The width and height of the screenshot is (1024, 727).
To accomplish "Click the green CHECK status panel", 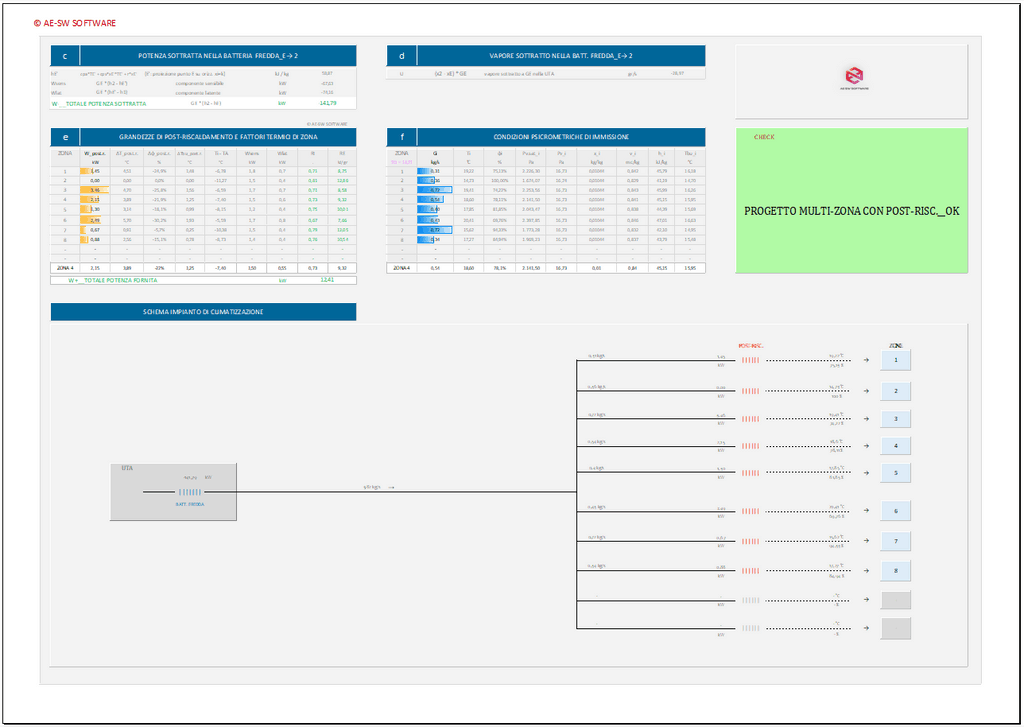I will [851, 201].
